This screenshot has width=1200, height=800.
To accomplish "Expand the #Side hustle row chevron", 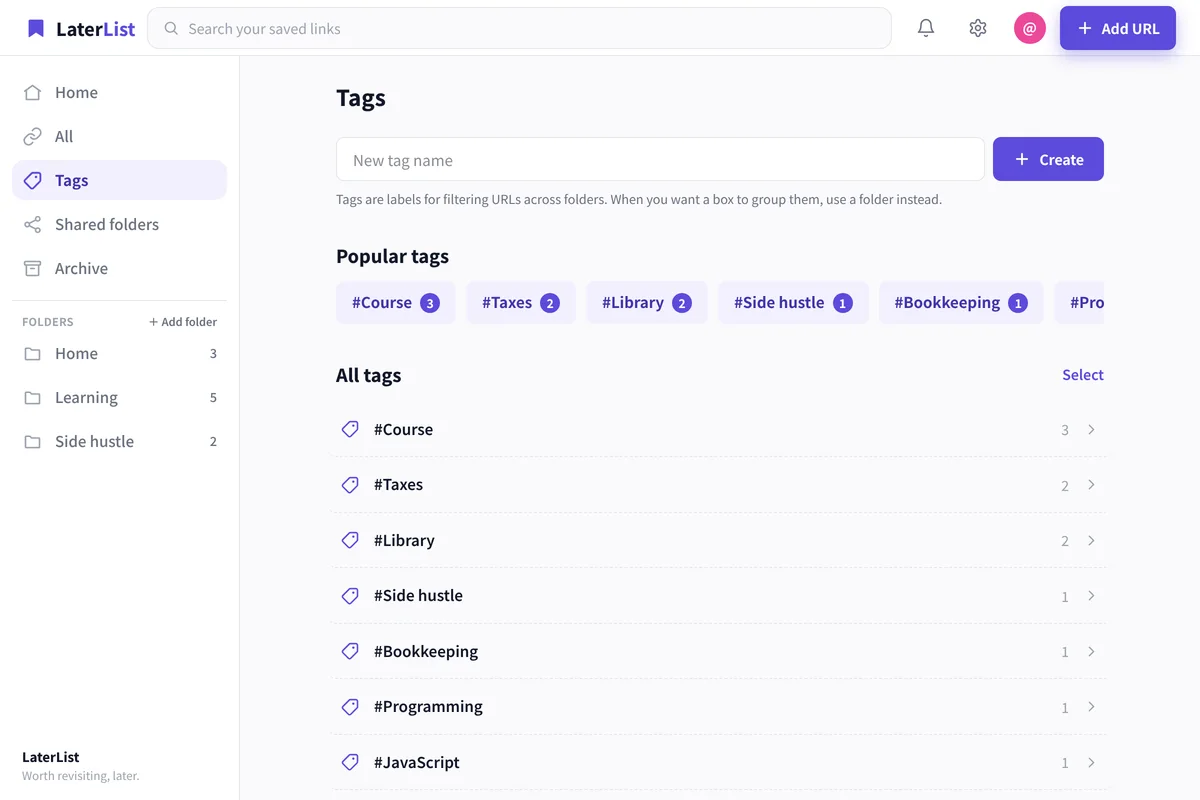I will tap(1091, 595).
